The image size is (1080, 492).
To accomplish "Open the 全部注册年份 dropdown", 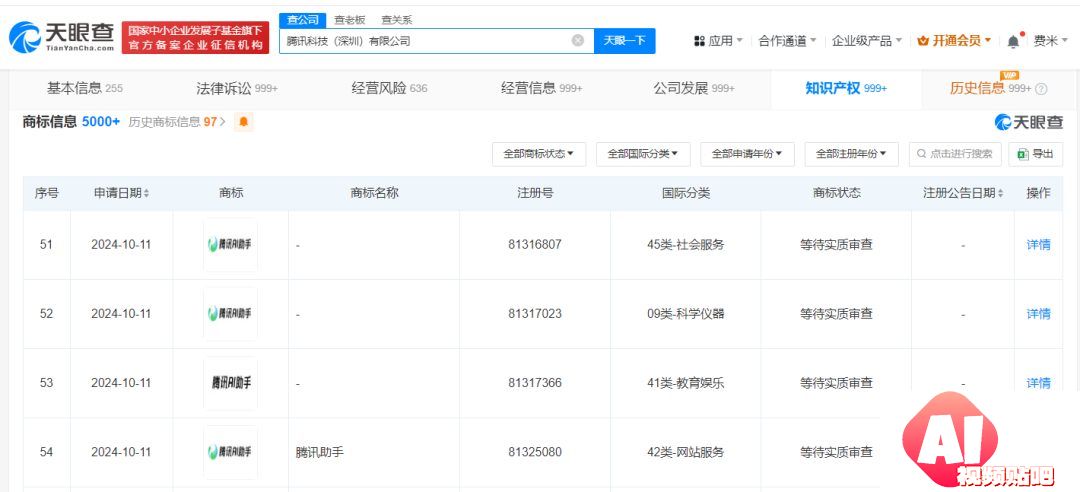I will click(851, 154).
